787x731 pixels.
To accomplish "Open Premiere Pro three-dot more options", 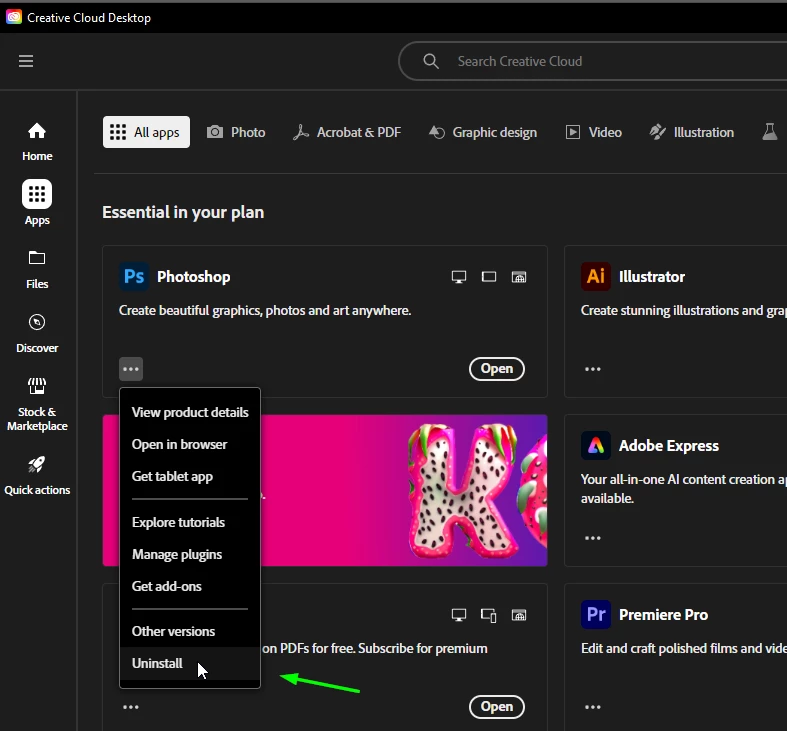I will [593, 707].
